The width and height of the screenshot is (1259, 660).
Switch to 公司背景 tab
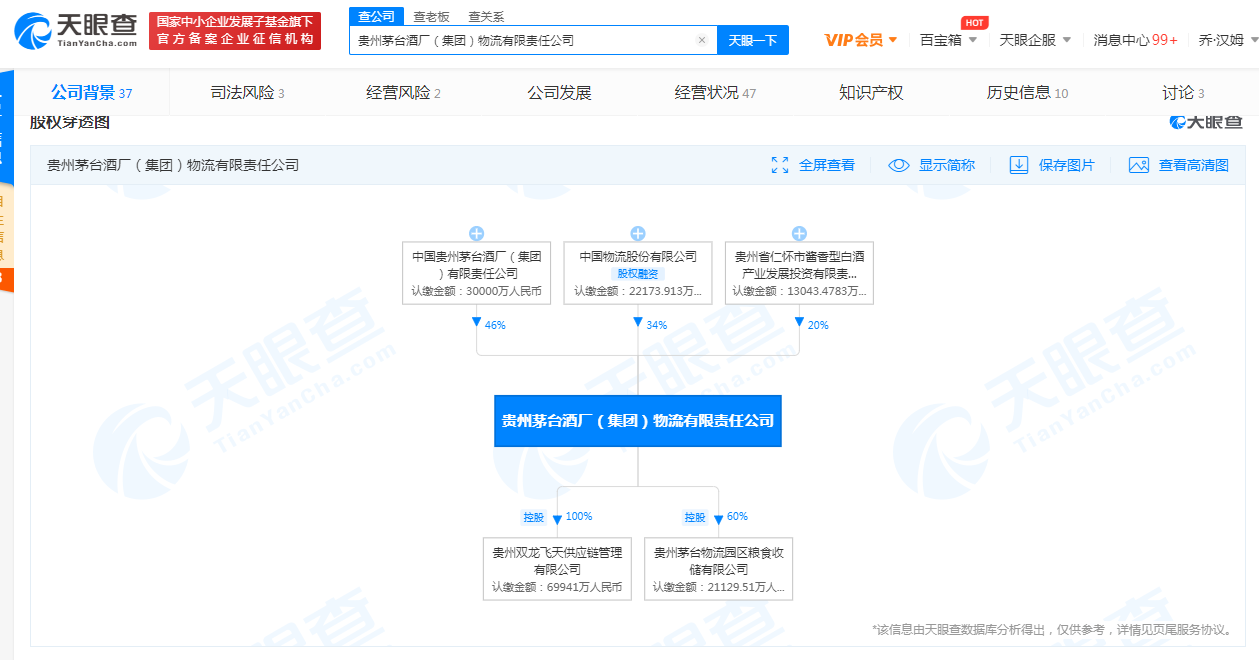tap(92, 93)
